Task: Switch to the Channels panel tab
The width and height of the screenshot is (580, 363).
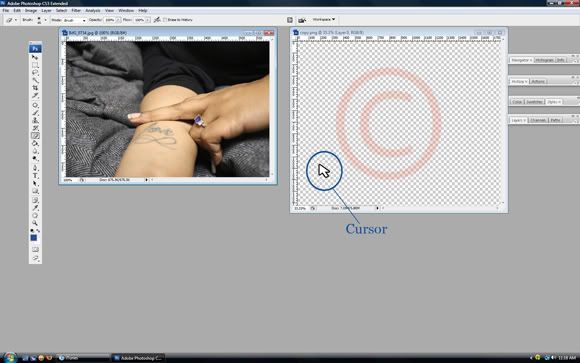Action: tap(538, 120)
